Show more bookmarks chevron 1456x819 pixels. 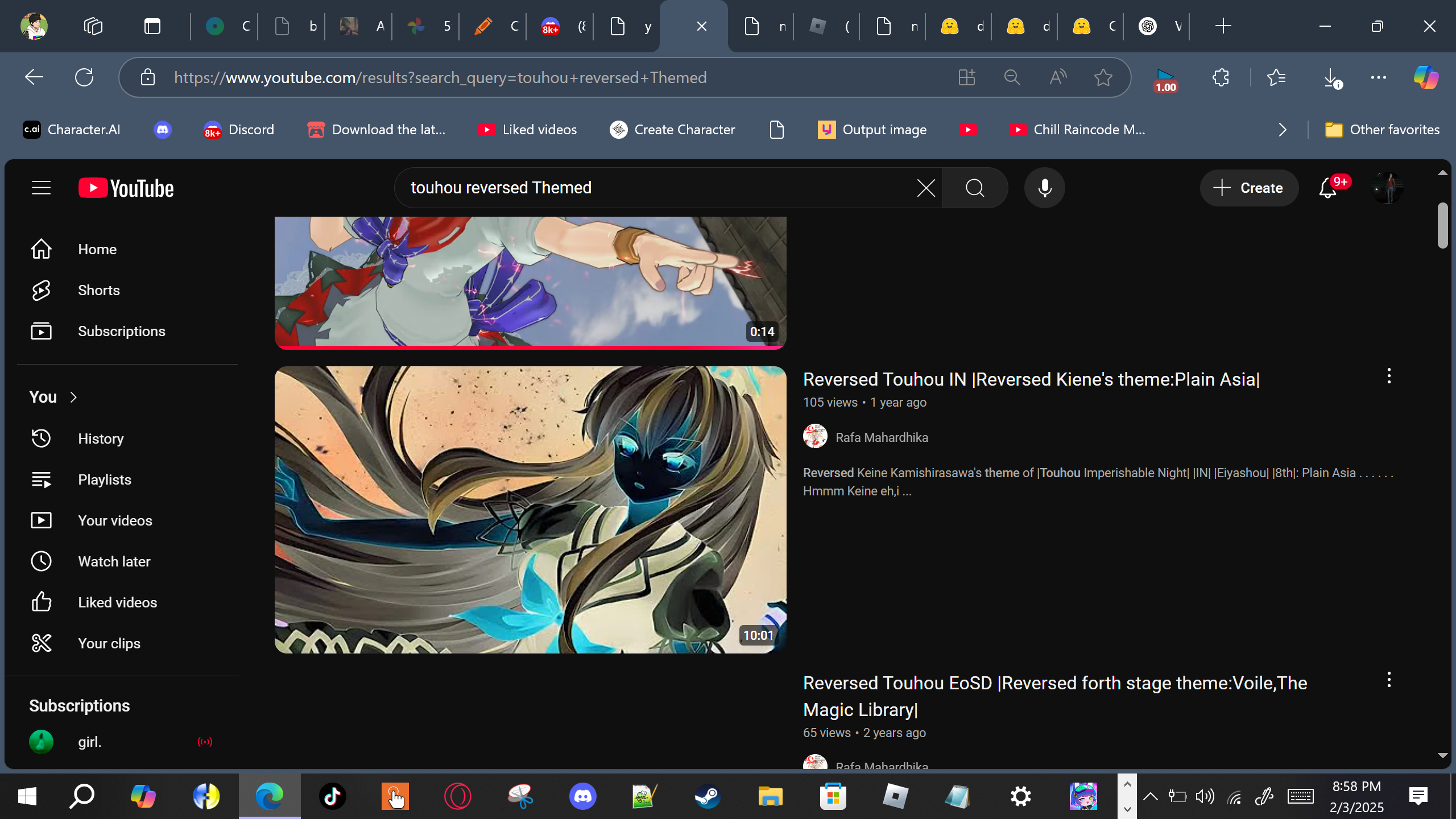(1282, 130)
